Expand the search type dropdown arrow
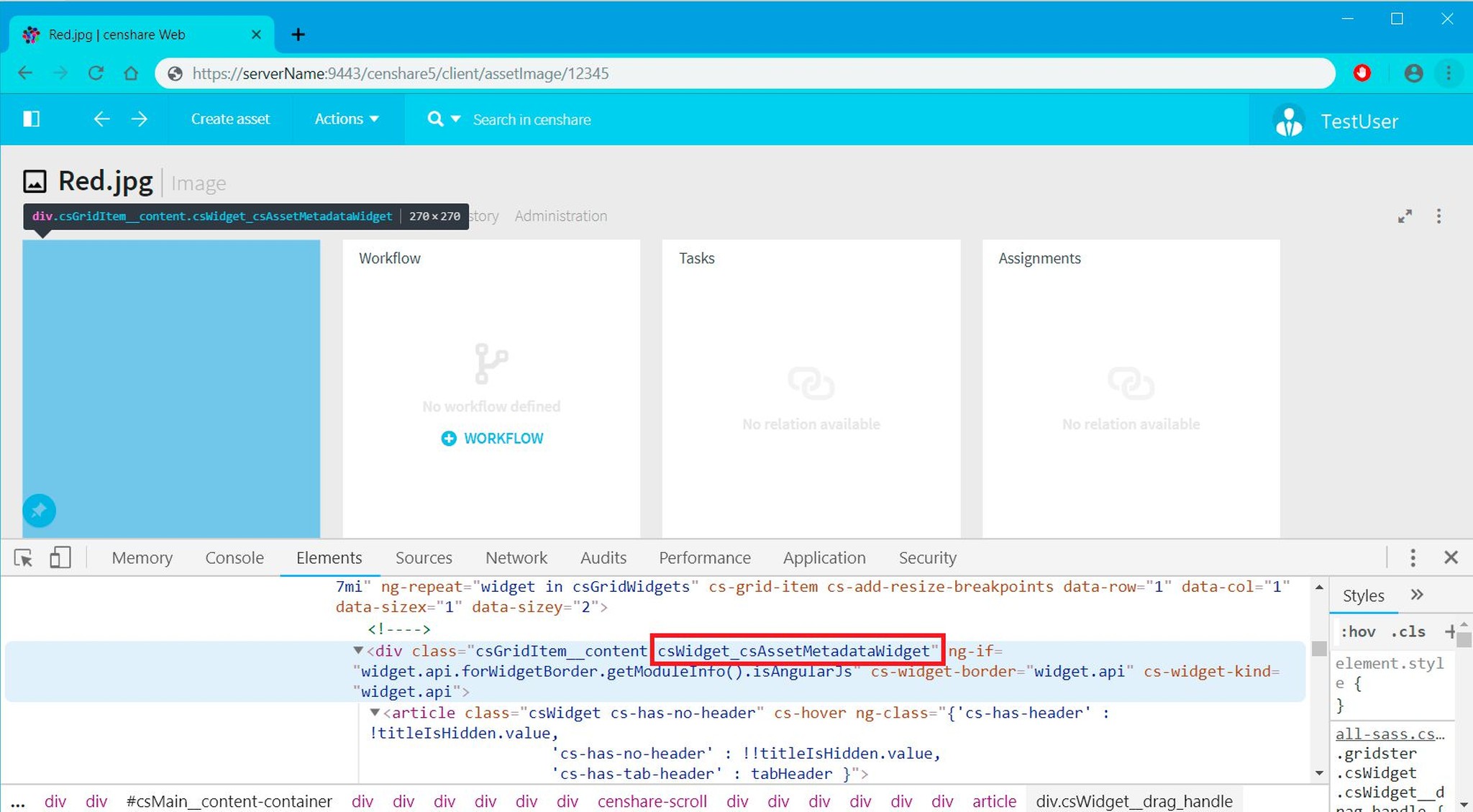 click(455, 119)
